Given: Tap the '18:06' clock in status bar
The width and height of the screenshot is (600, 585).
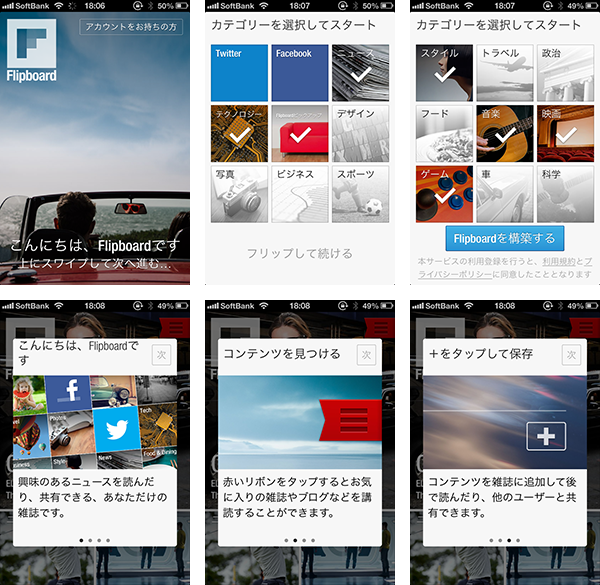Looking at the screenshot, I should 95,6.
